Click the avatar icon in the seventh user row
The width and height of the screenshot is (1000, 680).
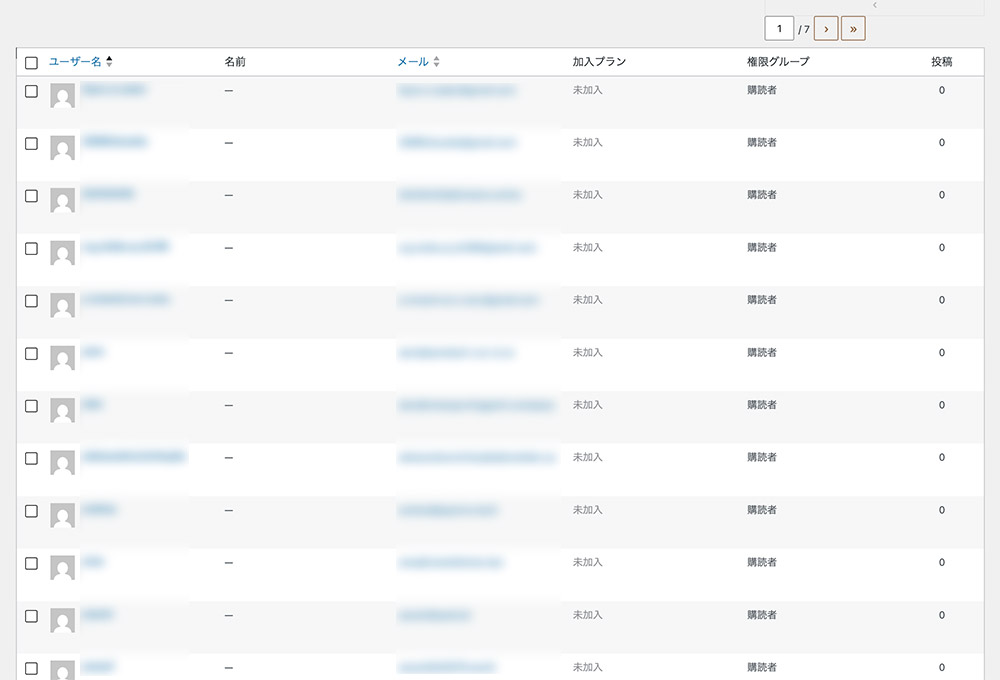point(62,410)
